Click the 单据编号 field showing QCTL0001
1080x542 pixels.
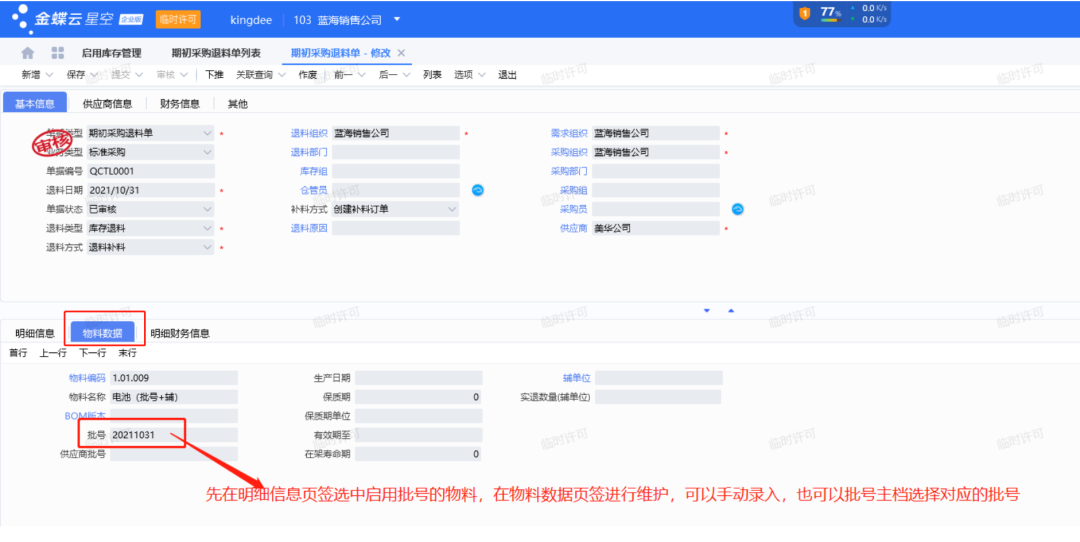[x=150, y=171]
